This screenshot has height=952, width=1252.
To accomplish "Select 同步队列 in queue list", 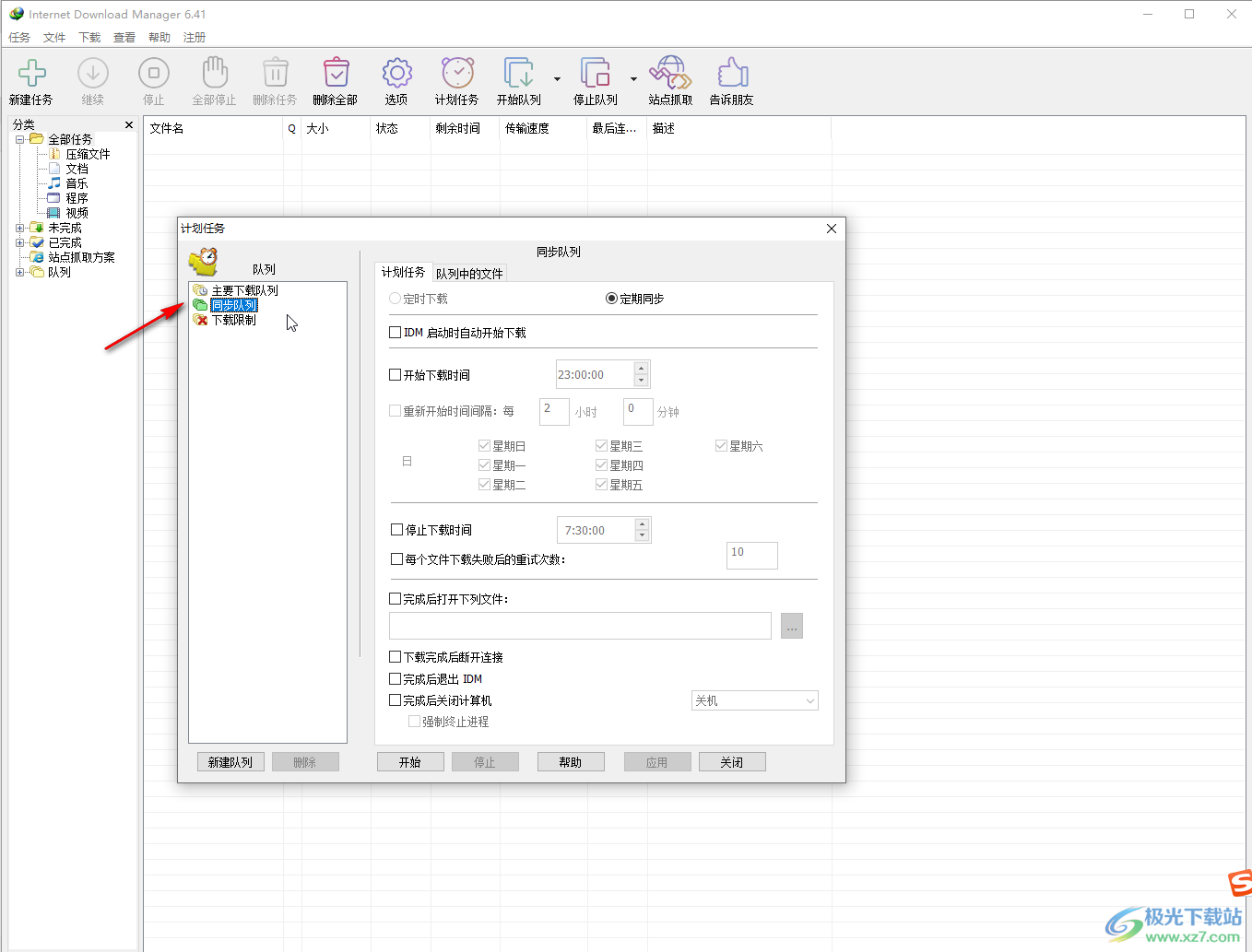I will 233,305.
